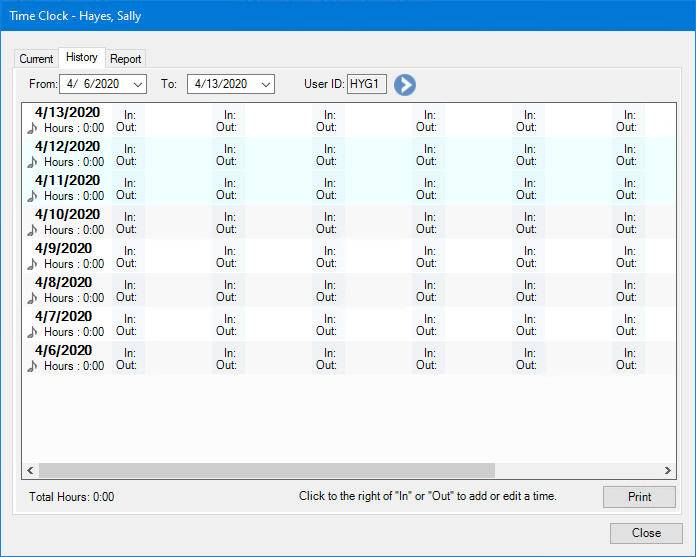Open the To date dropdown
This screenshot has height=557, width=696.
click(x=265, y=85)
